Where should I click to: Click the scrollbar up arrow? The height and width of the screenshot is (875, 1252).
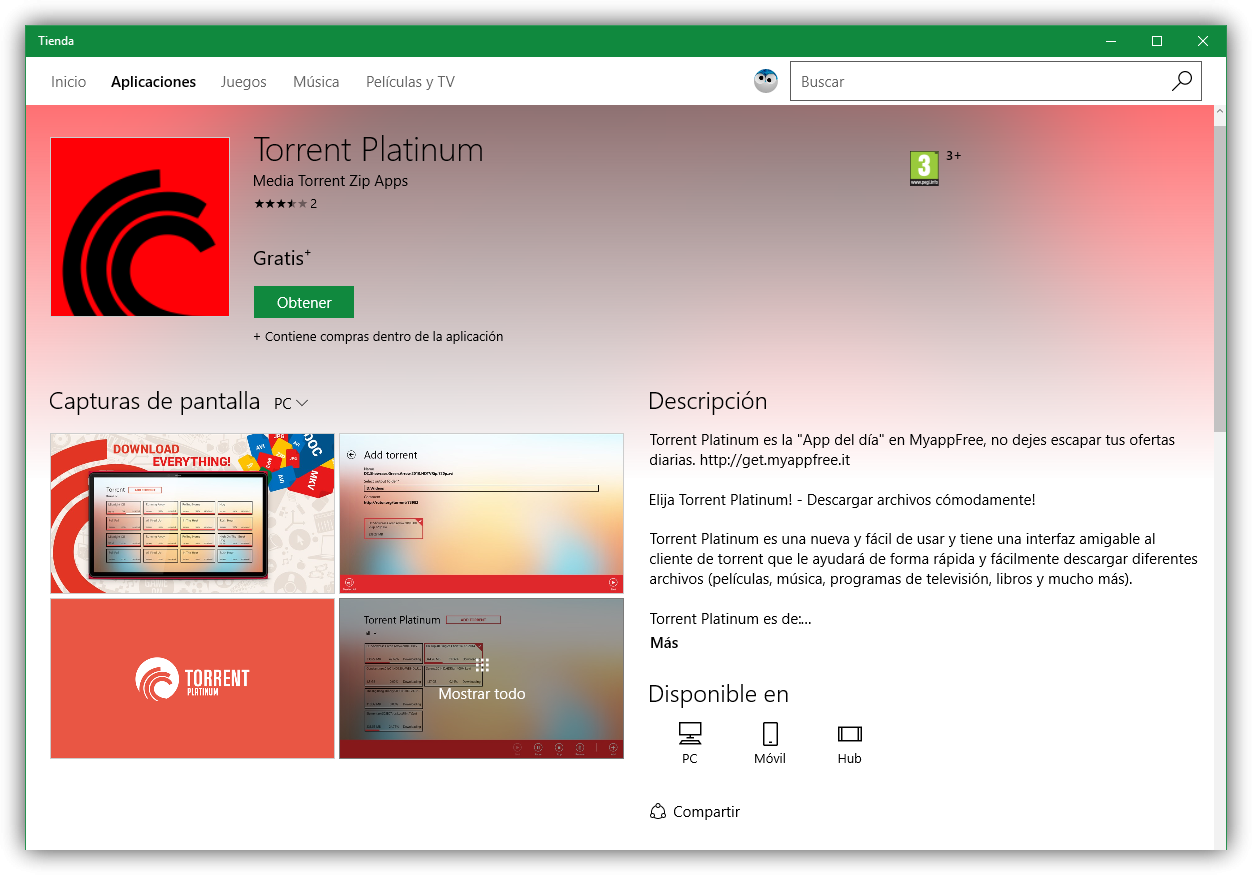coord(1219,114)
